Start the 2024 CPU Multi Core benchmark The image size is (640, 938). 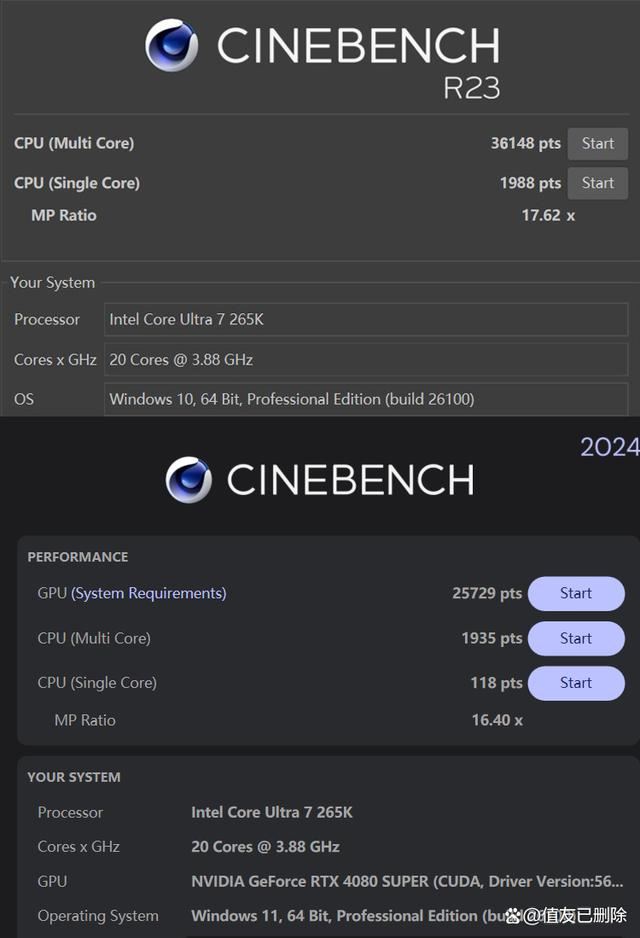tap(576, 638)
